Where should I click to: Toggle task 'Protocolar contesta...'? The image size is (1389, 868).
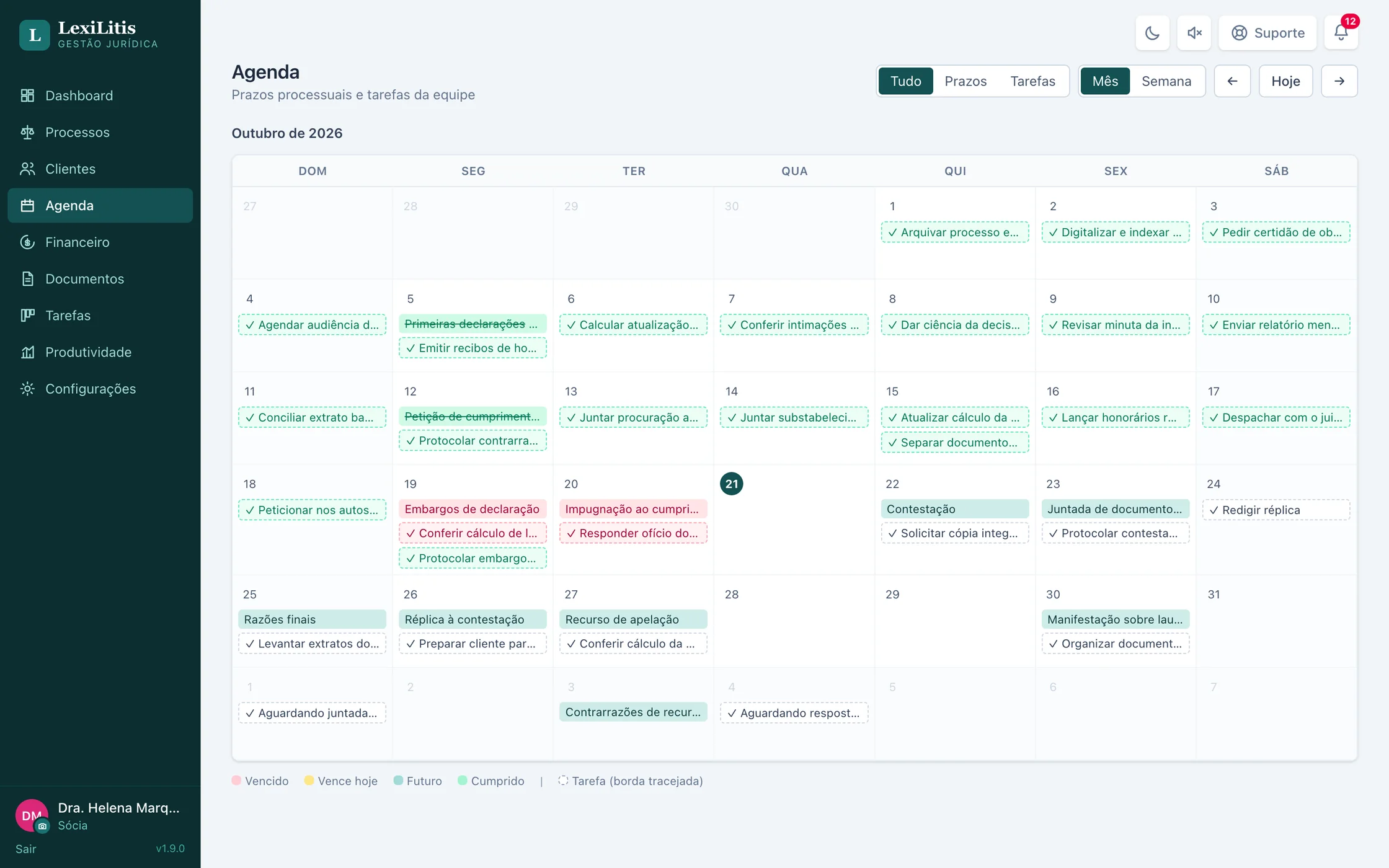pos(1115,533)
